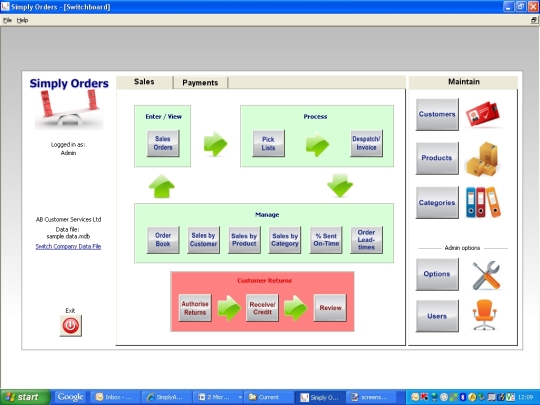540x405 pixels.
Task: Open the Users admin button
Action: pos(437,316)
